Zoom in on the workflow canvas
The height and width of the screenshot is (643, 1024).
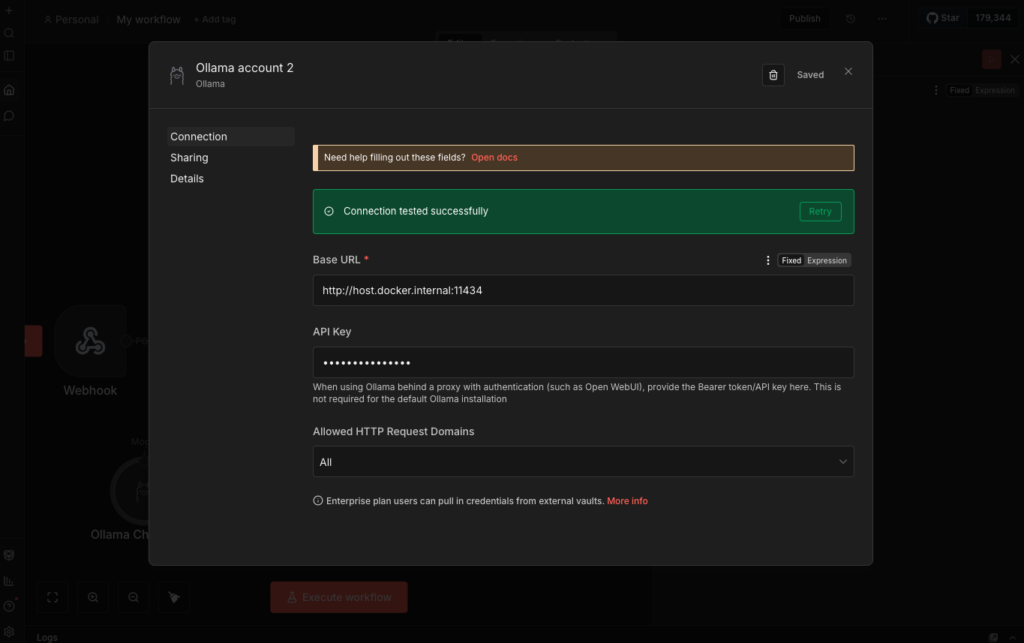pos(93,597)
